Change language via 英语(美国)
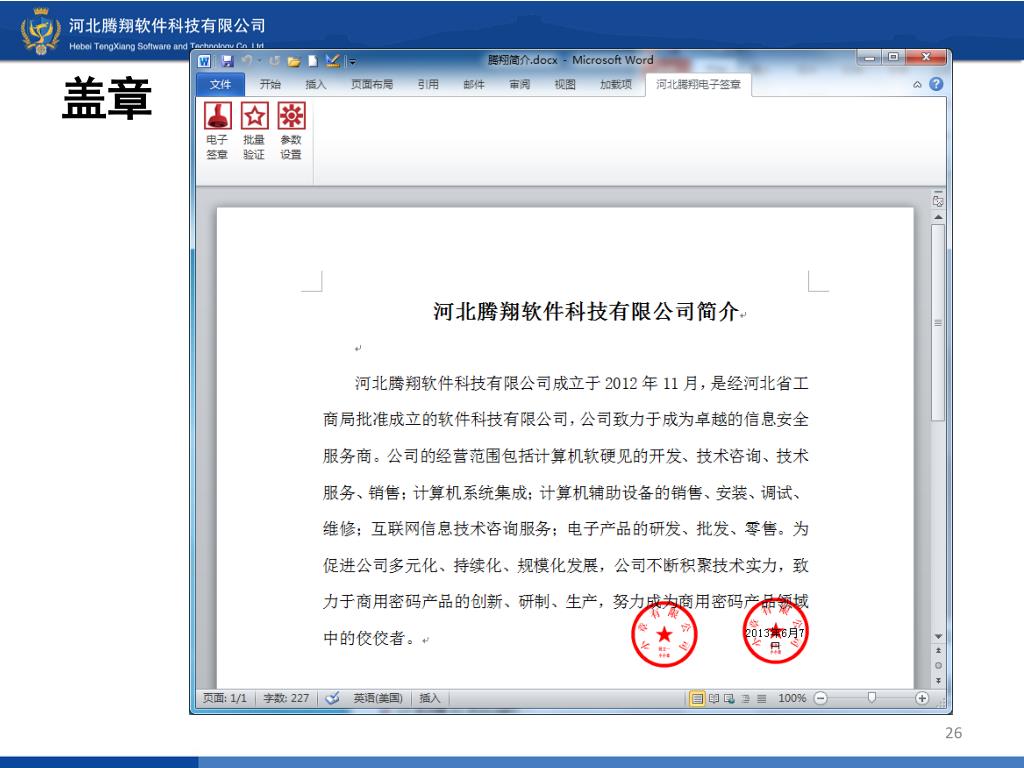 (x=378, y=698)
